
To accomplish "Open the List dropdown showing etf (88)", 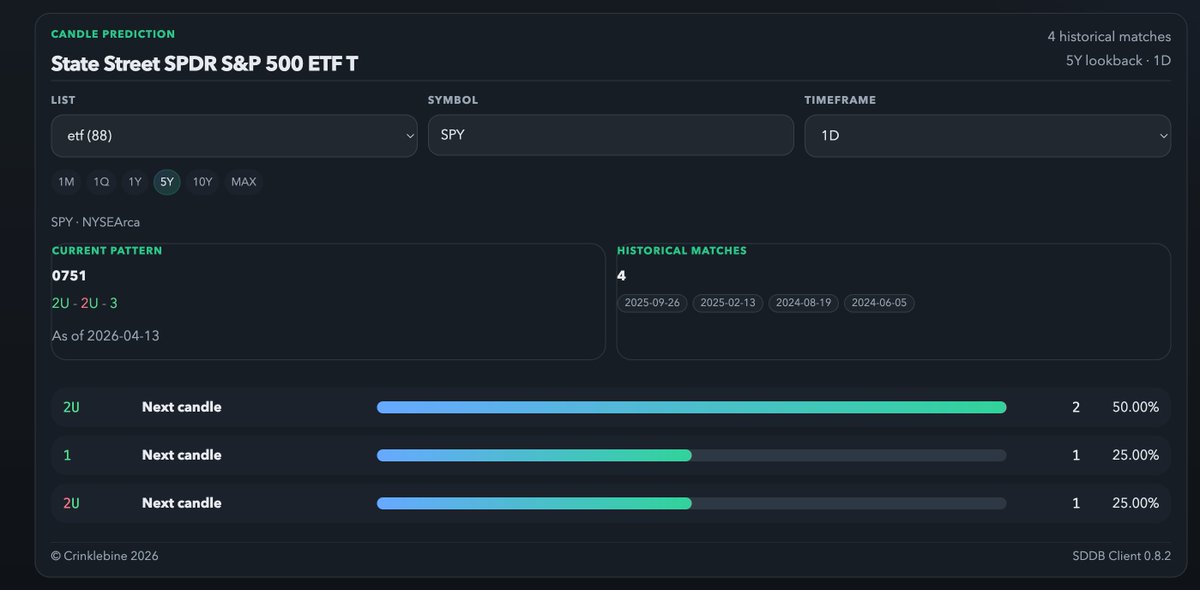I will click(x=234, y=135).
